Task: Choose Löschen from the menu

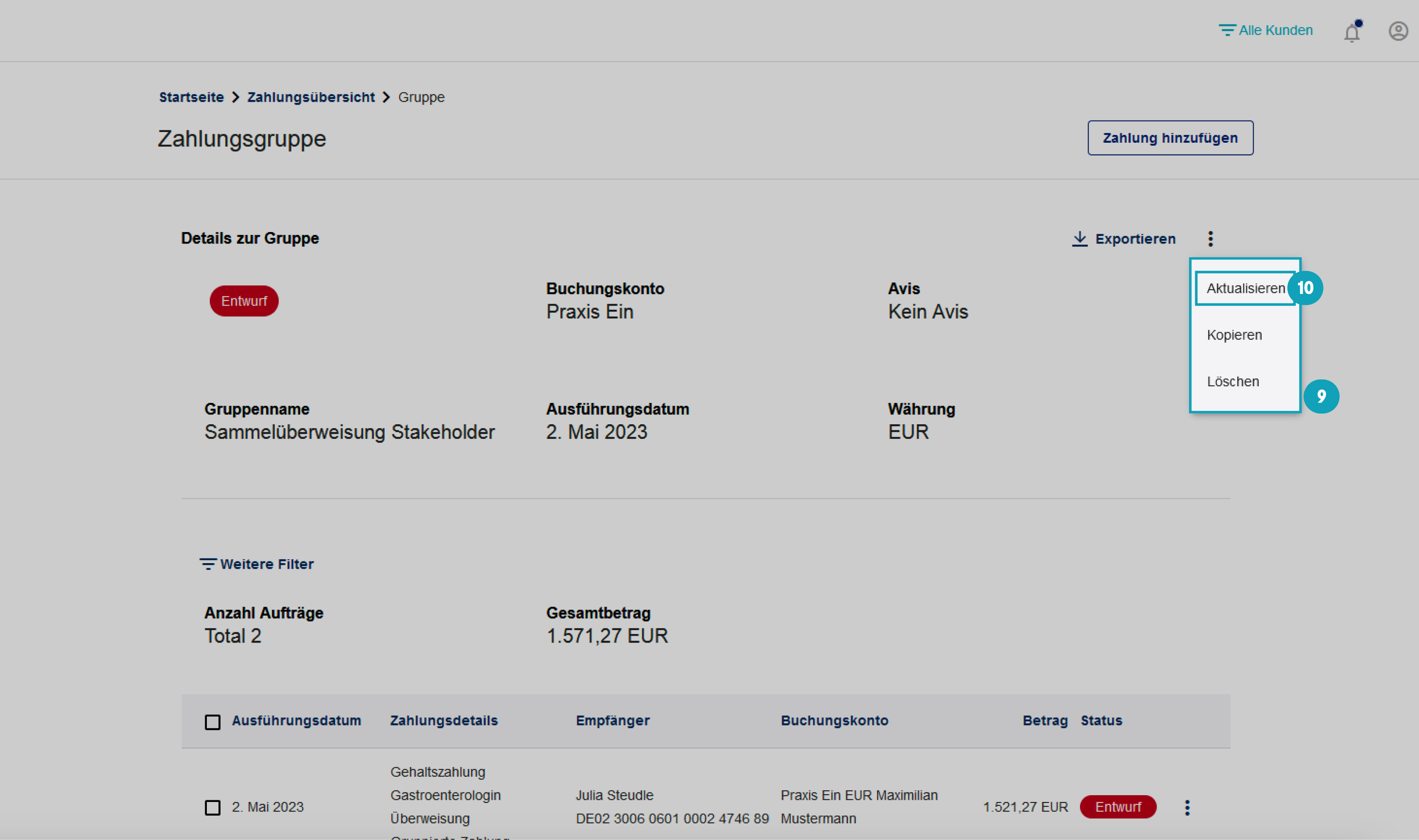Action: (1233, 382)
